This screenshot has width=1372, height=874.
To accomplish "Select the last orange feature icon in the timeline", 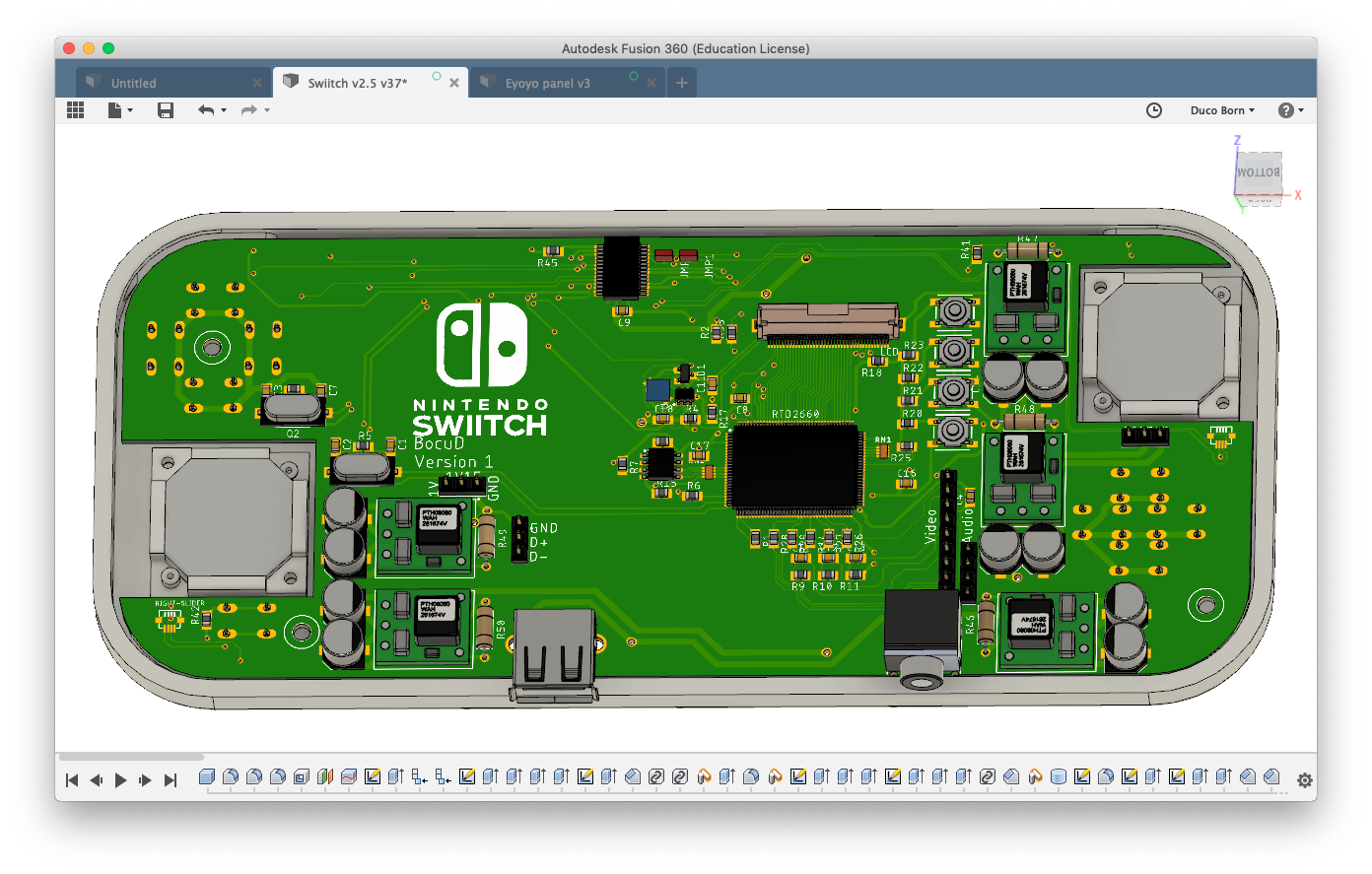I will click(1035, 776).
